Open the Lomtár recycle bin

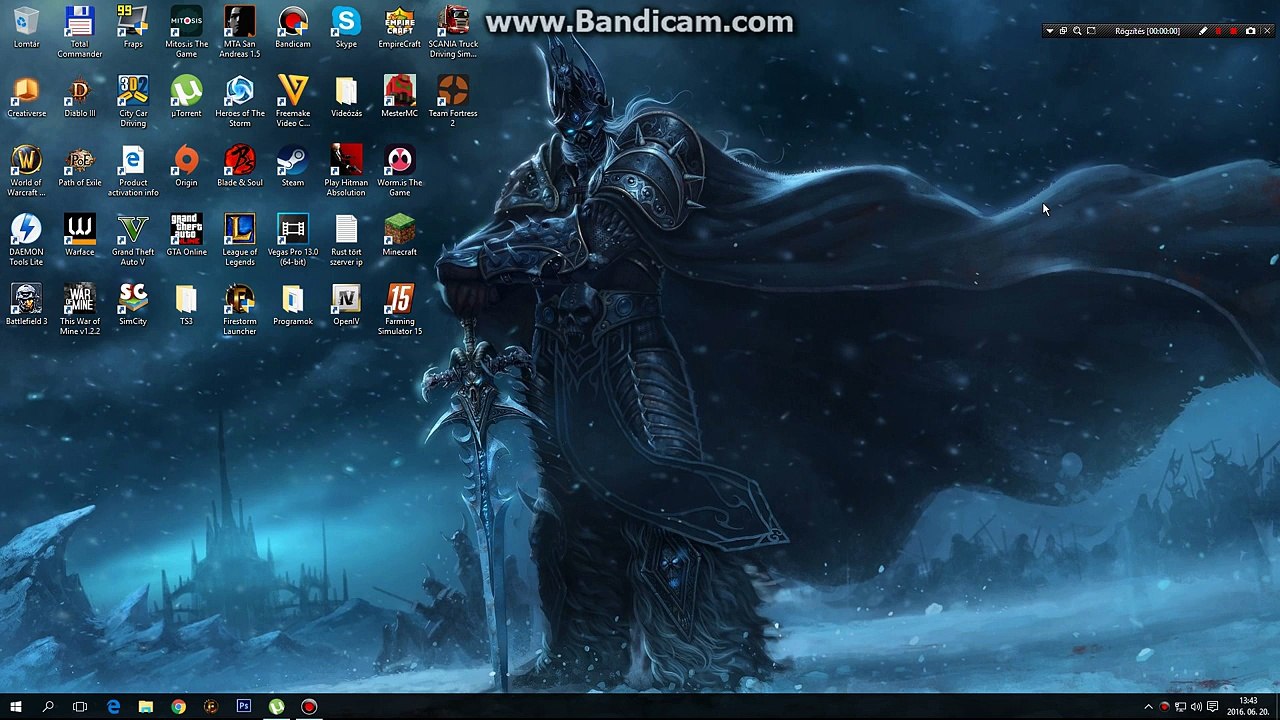click(26, 28)
